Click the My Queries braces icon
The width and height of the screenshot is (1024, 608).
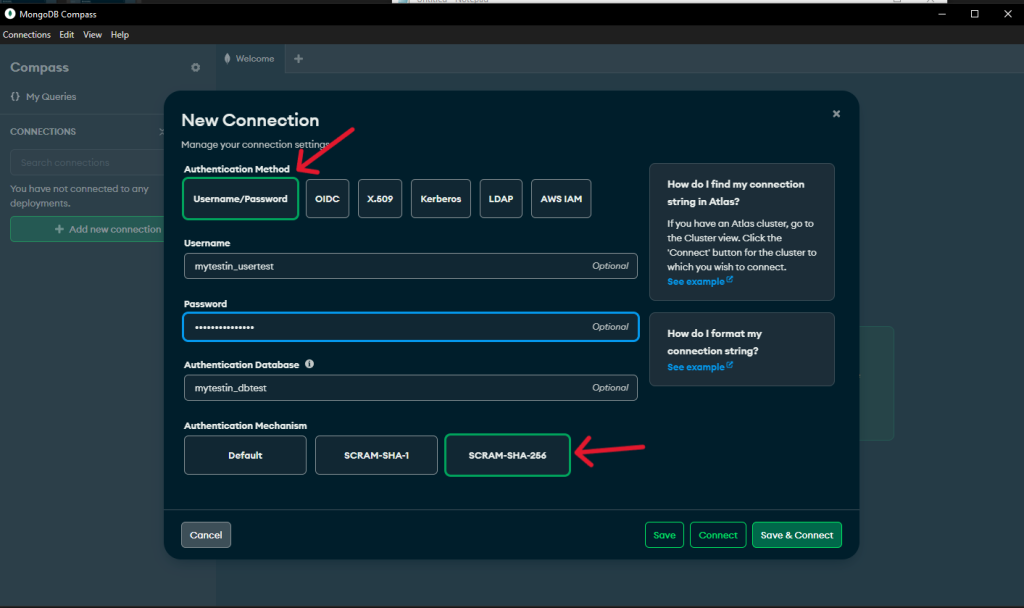click(x=15, y=96)
